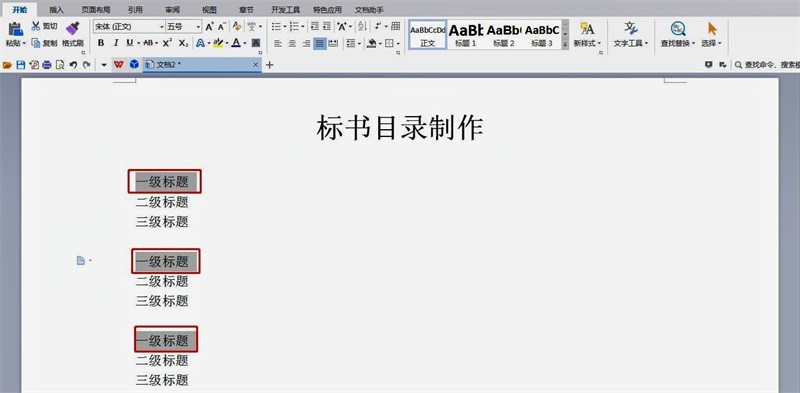This screenshot has width=800, height=393.
Task: Click the red WPS home icon
Action: (119, 64)
